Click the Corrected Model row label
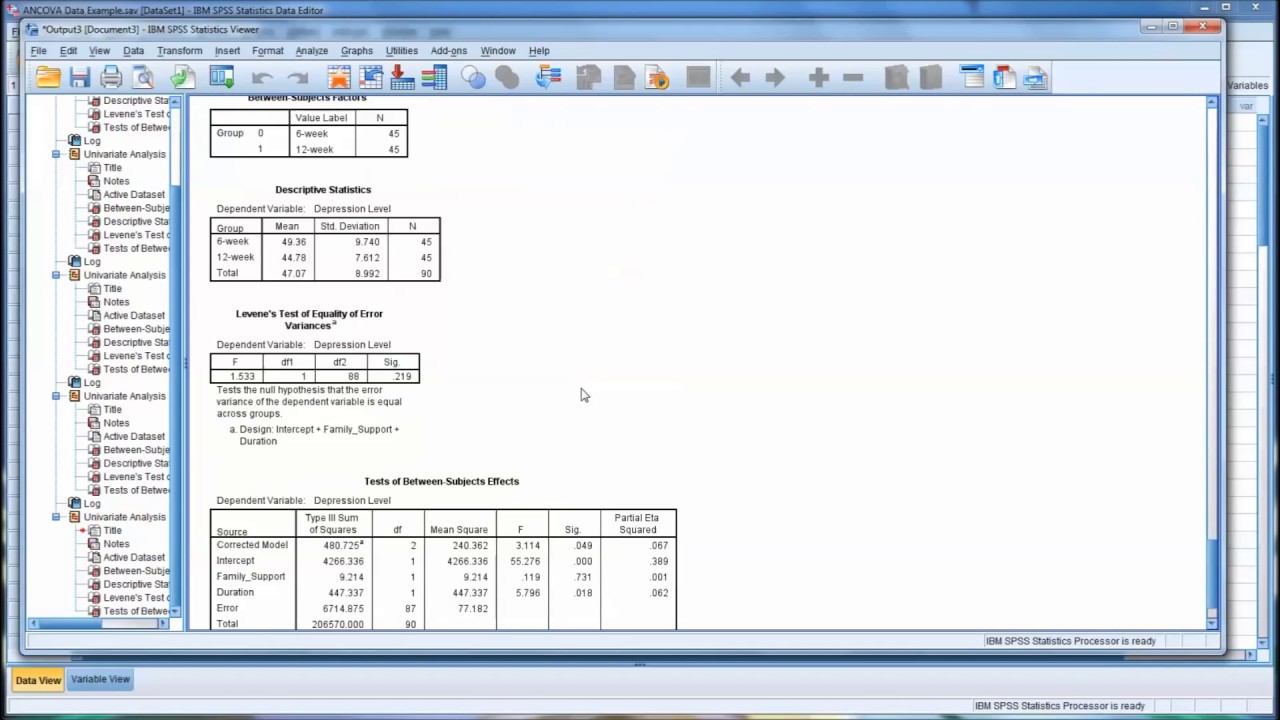The width and height of the screenshot is (1280, 720). tap(252, 545)
